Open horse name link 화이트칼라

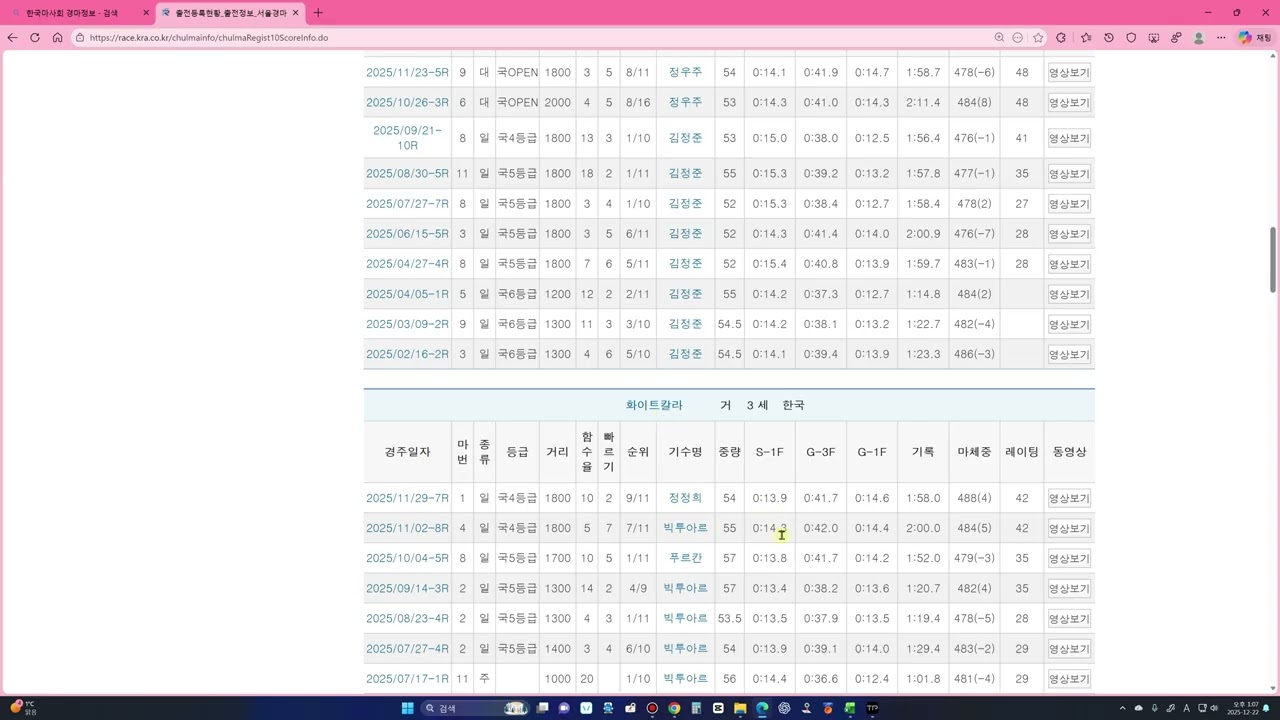point(654,405)
